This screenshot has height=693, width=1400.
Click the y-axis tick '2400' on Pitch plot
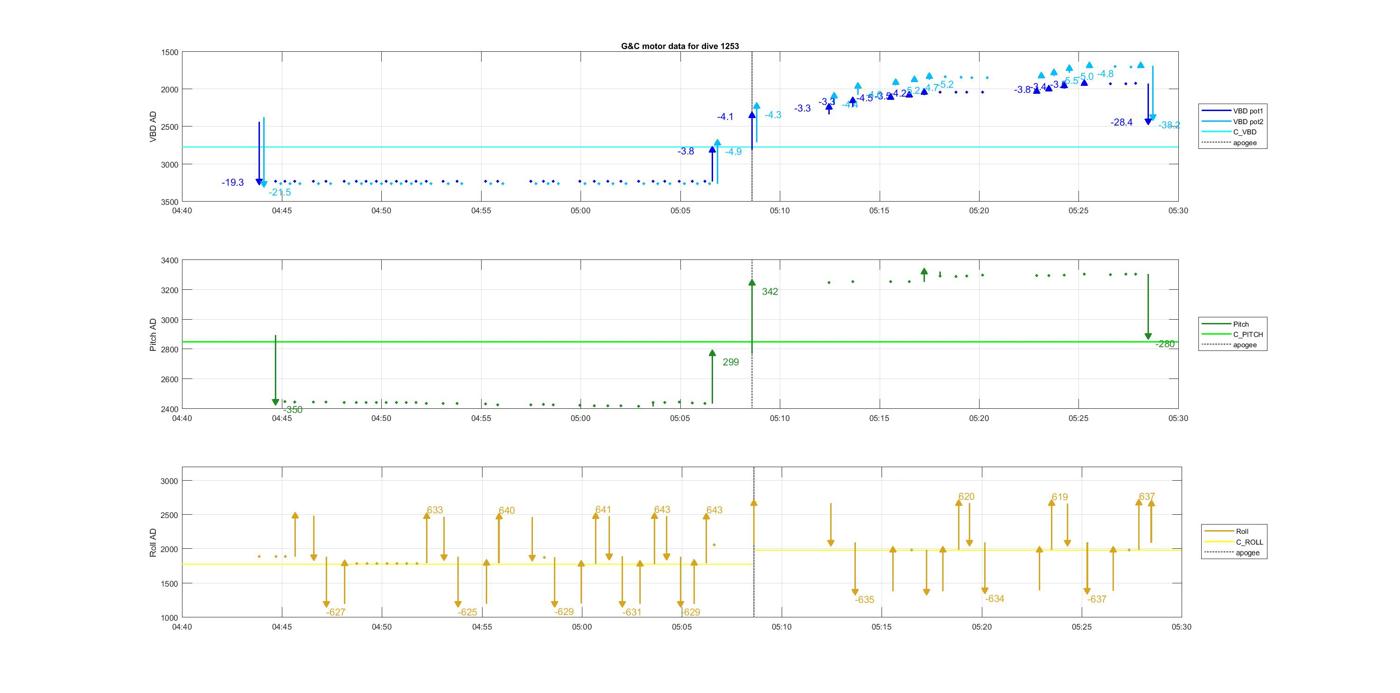pos(170,410)
